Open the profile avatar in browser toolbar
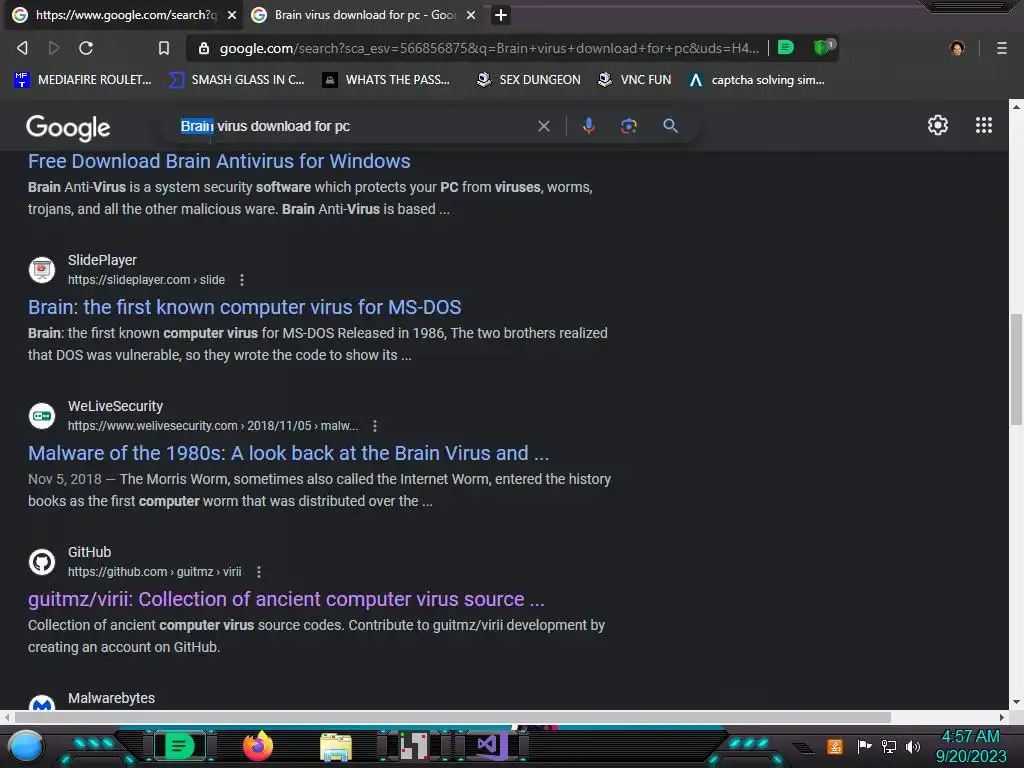 pos(957,48)
